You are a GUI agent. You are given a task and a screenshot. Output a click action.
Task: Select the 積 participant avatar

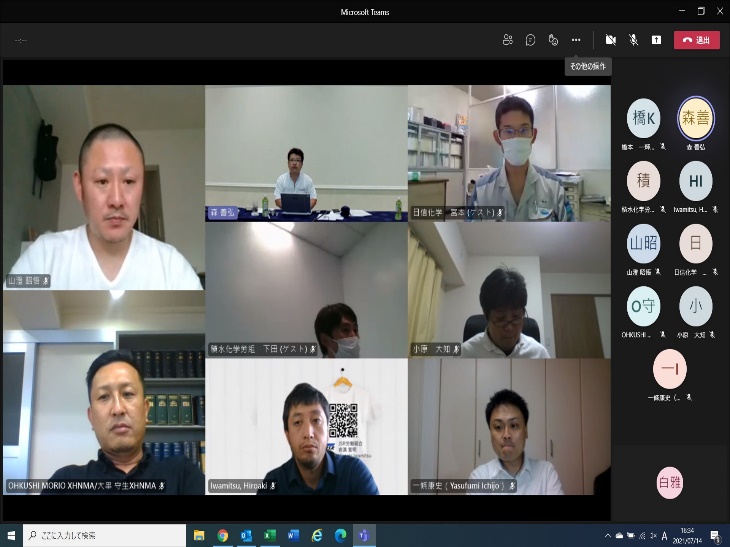[x=643, y=181]
